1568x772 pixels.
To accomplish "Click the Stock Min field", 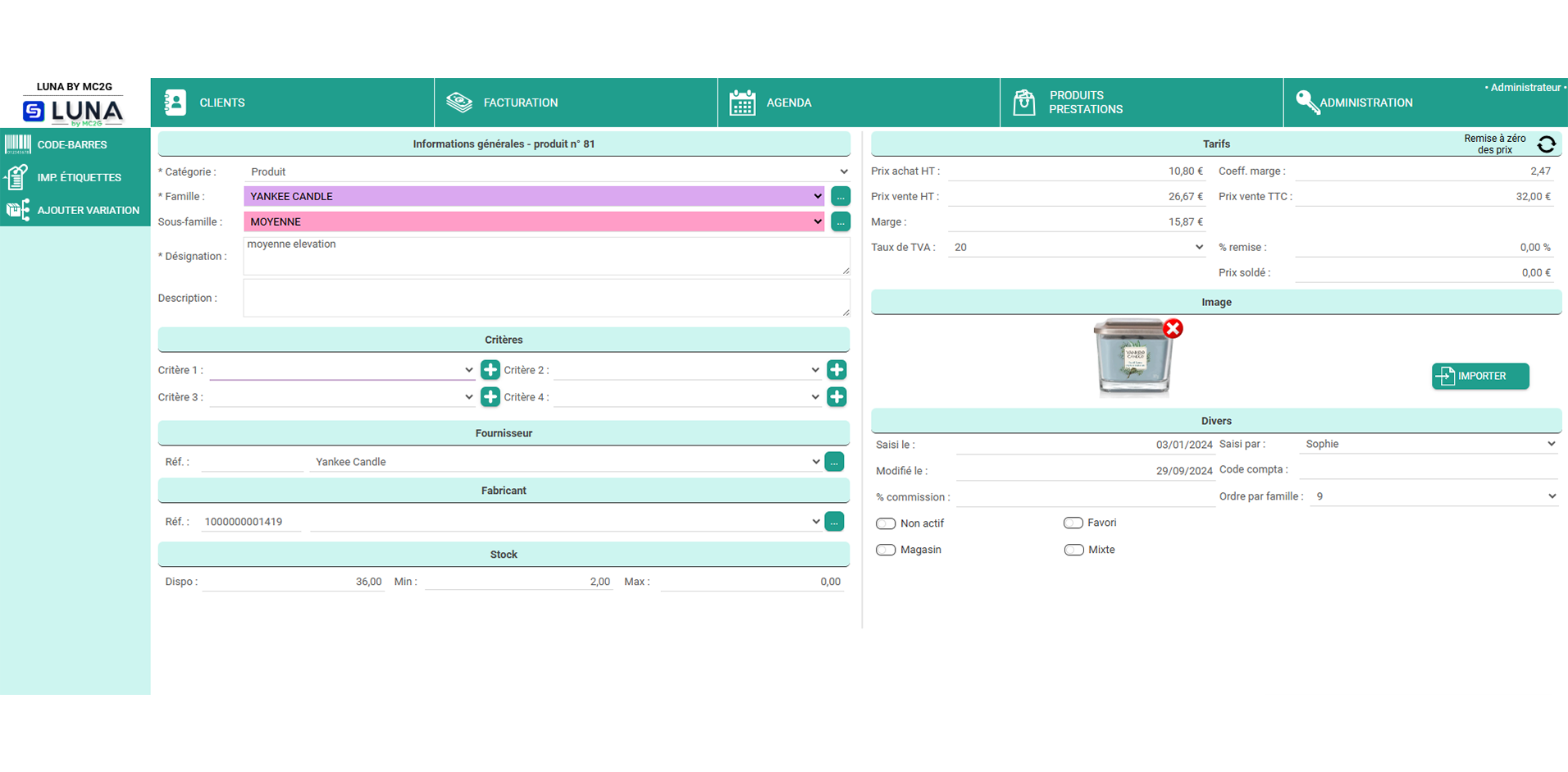I will (x=518, y=582).
